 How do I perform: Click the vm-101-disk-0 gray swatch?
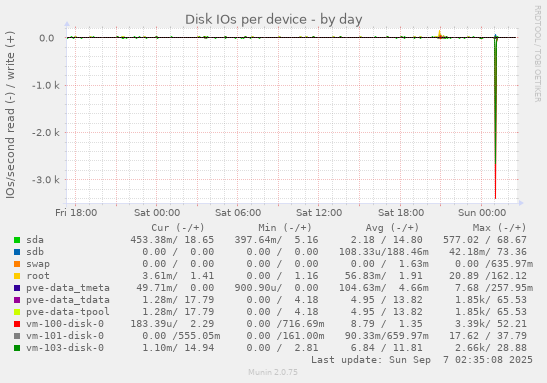17,336
